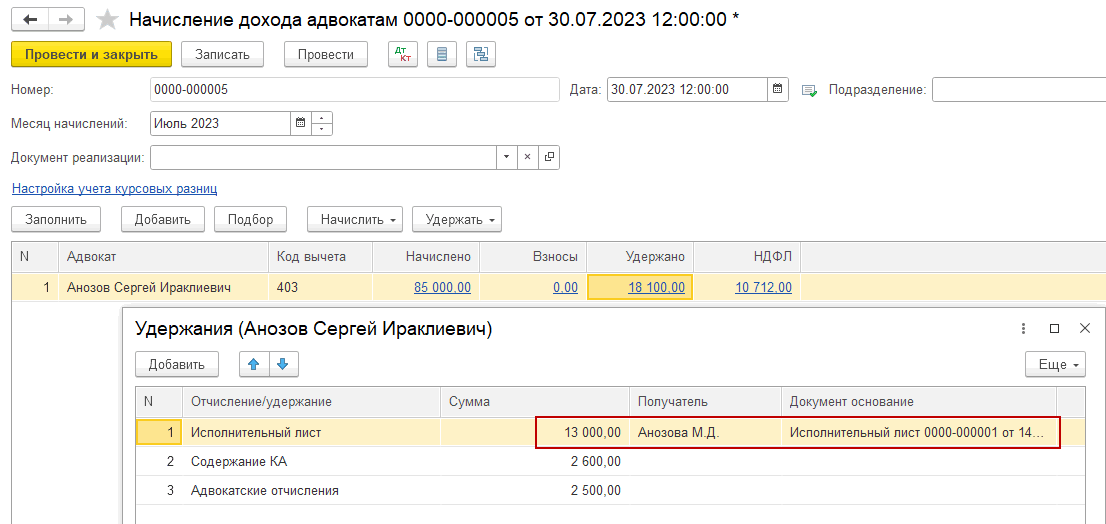This screenshot has height=524, width=1106.
Task: Open the document movements report icon
Action: point(442,54)
